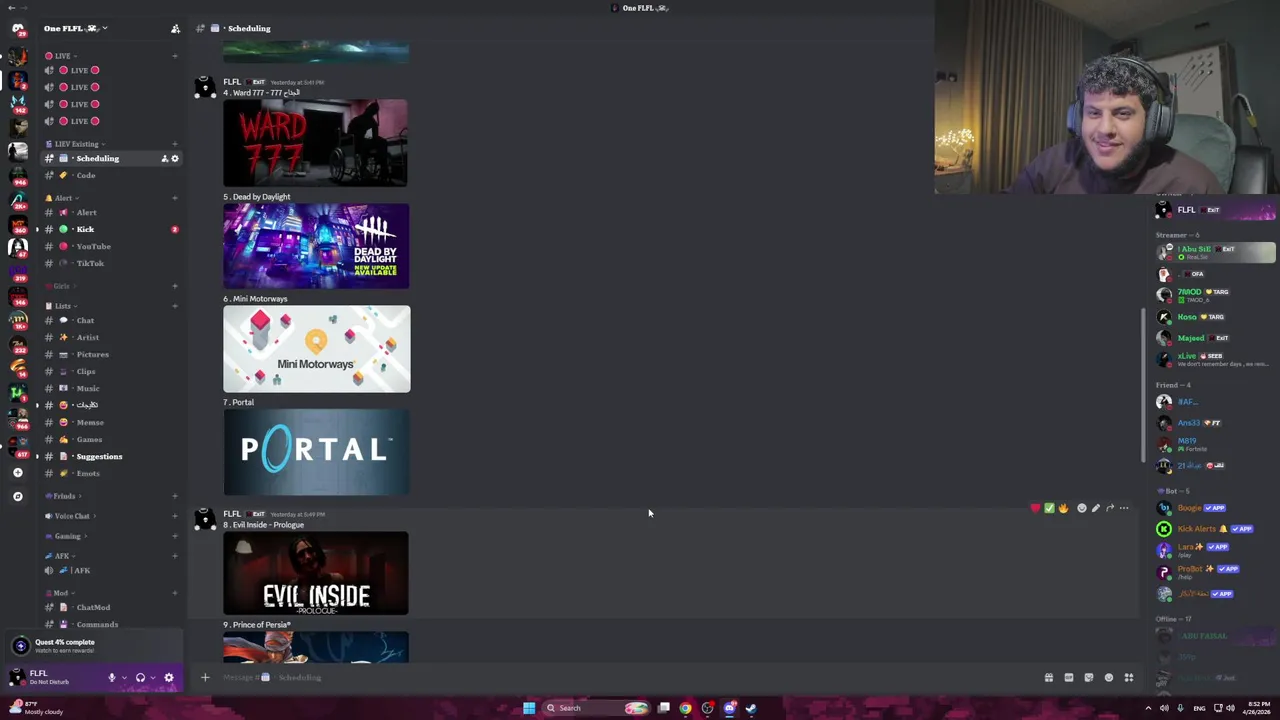Open Windows Start button on taskbar
Screen dimensions: 1280x720
point(529,708)
